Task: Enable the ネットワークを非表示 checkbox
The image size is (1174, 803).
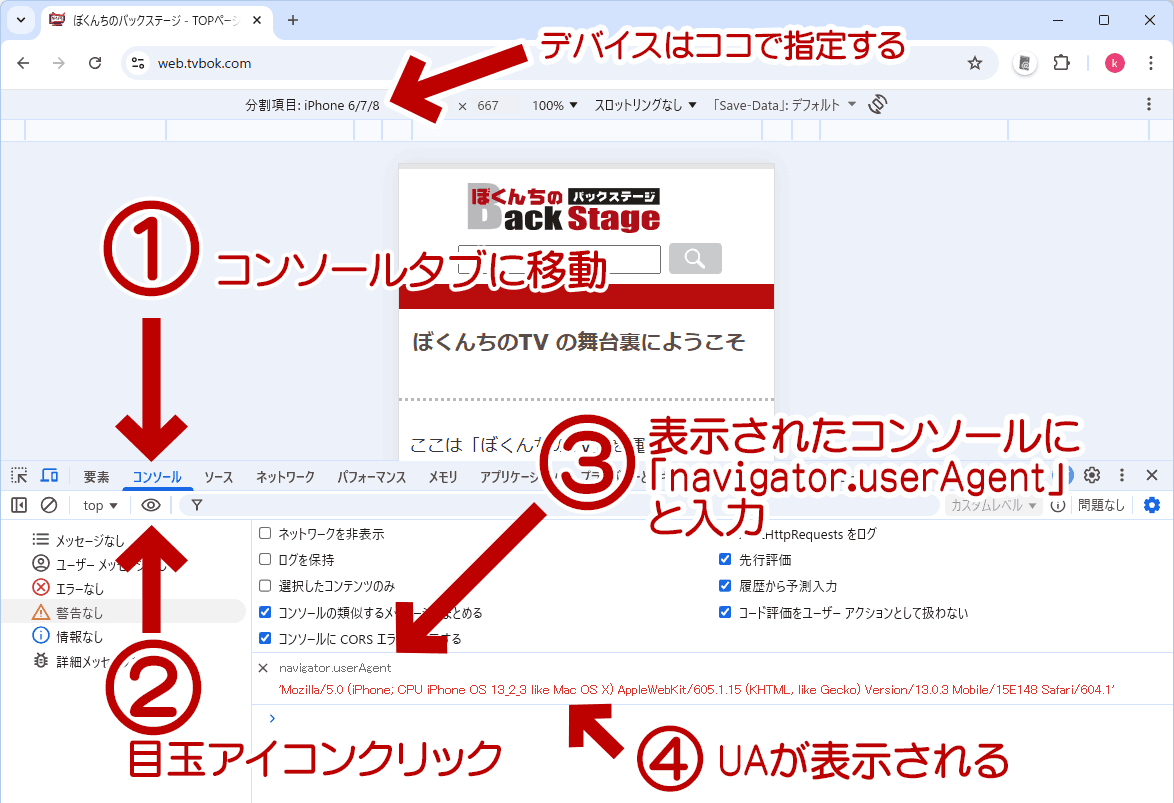Action: click(265, 534)
